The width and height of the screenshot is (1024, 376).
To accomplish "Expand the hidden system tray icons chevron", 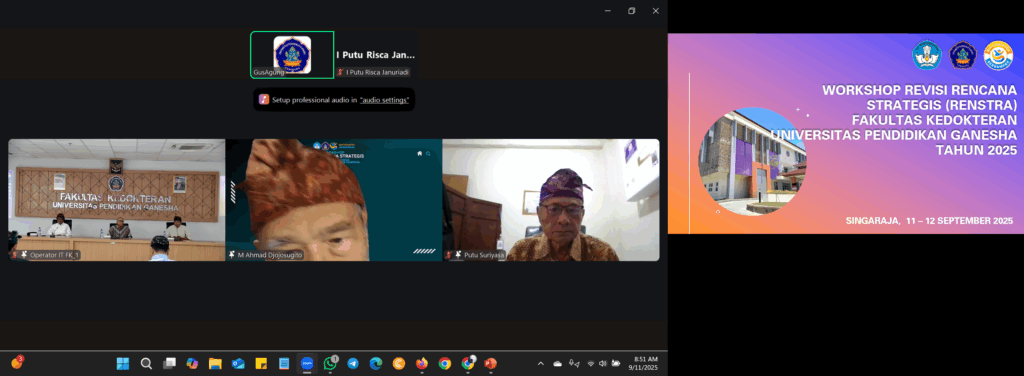I will [x=541, y=364].
